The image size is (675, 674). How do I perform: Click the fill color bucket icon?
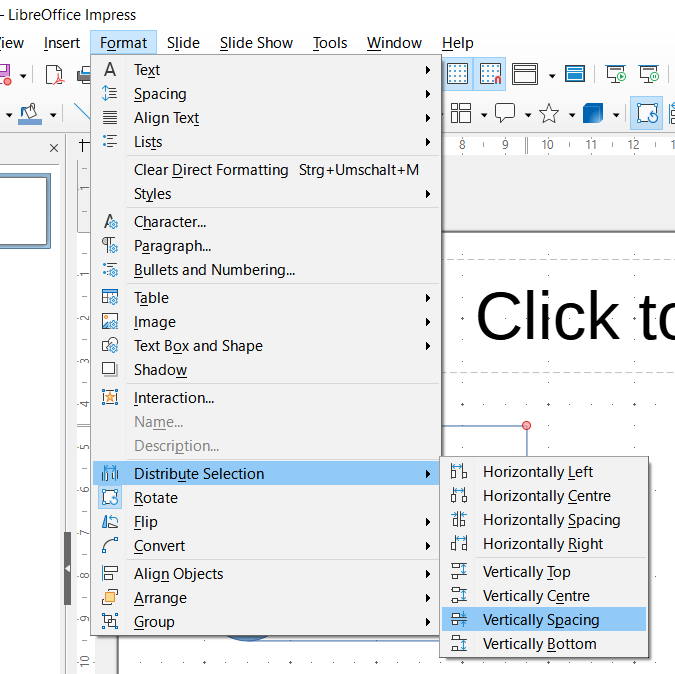point(29,114)
